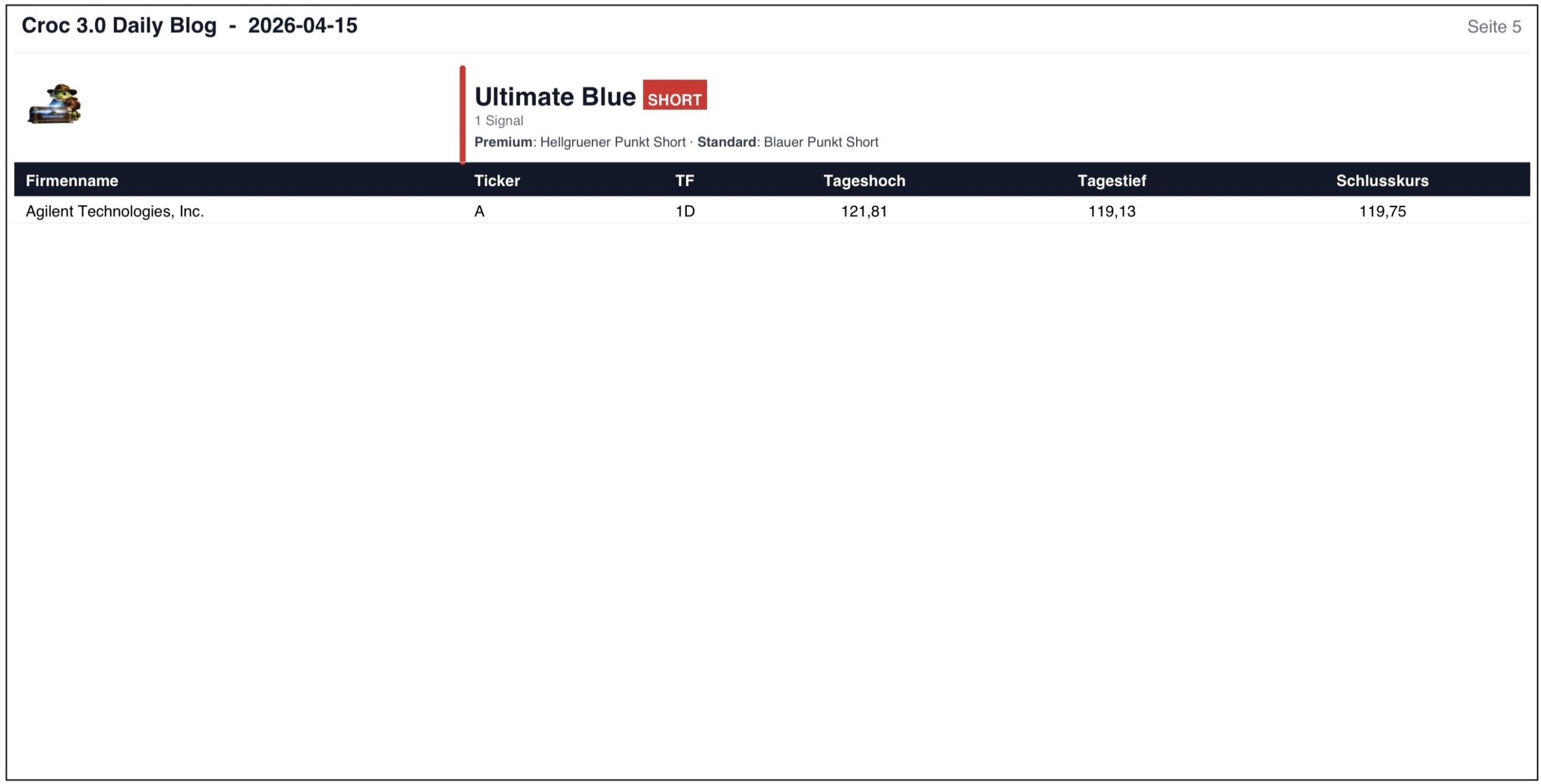Click the red SHORT badge
This screenshot has height=784, width=1541.
point(674,96)
